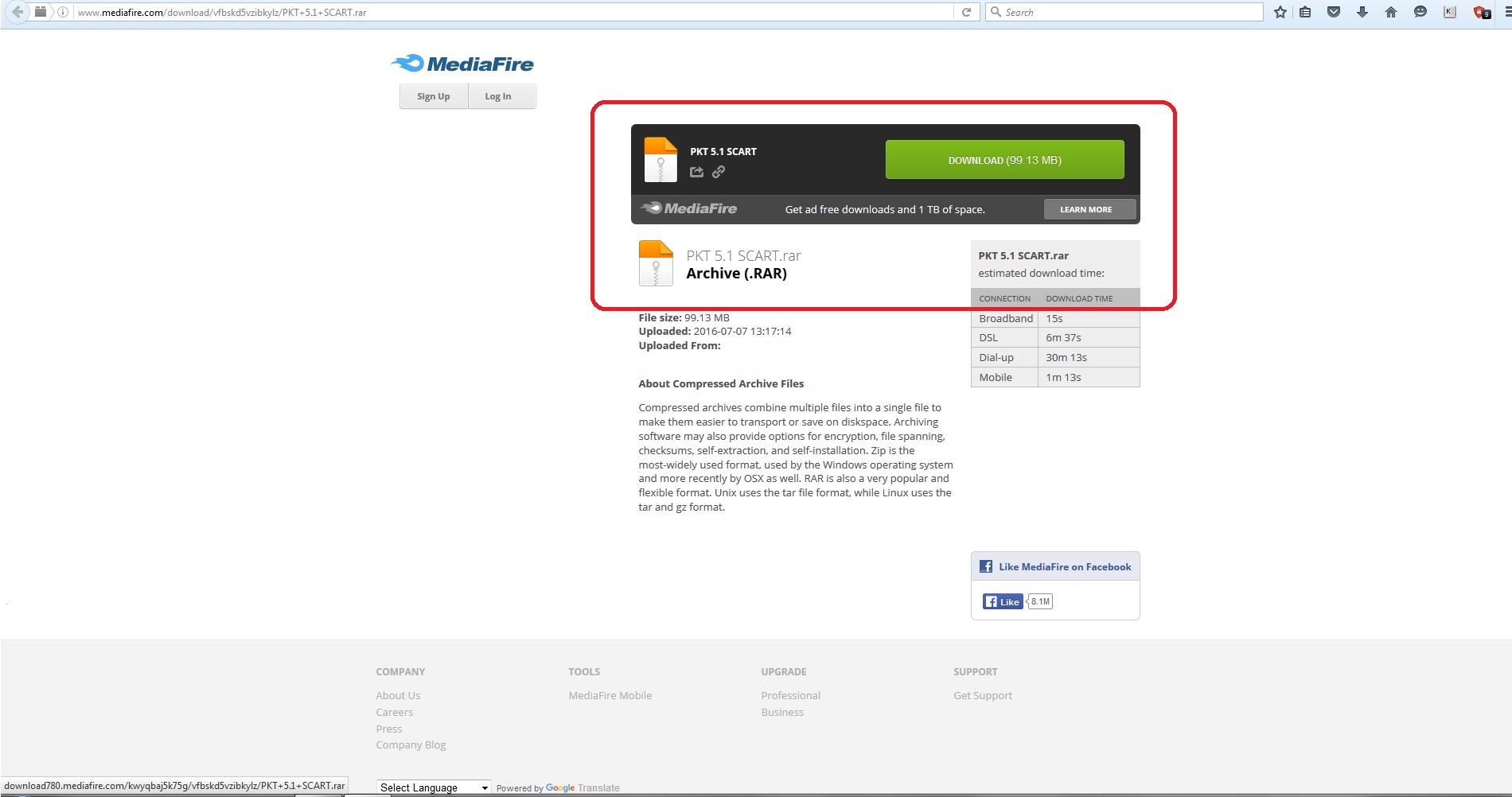Open the Get Support link
The width and height of the screenshot is (1512, 797).
983,695
